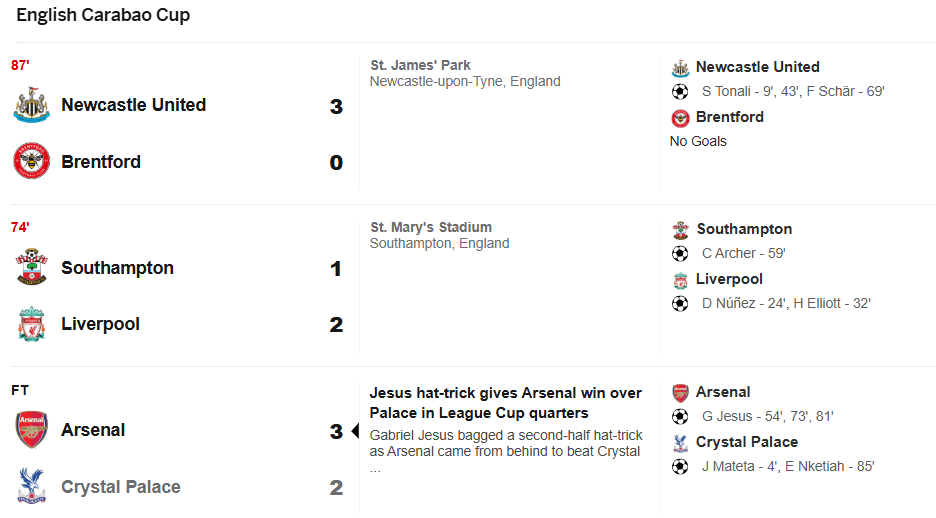
Task: Click the St. Mary's Stadium venue name
Action: point(430,227)
